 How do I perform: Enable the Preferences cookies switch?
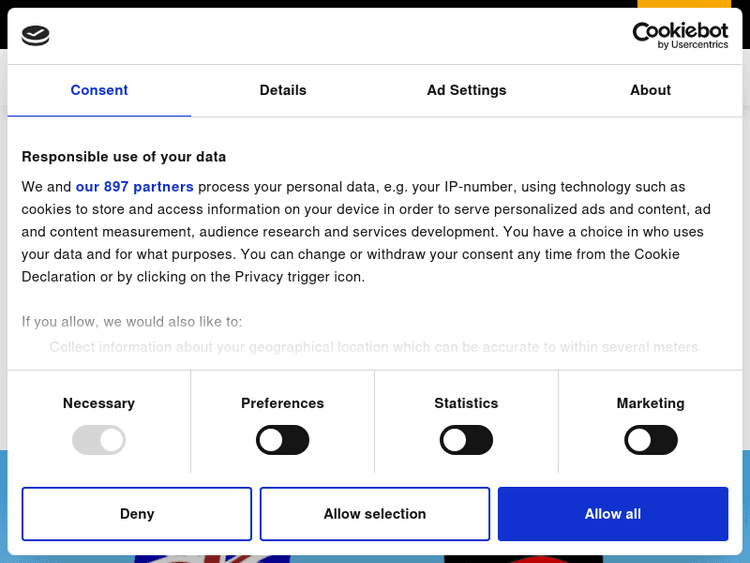point(283,440)
